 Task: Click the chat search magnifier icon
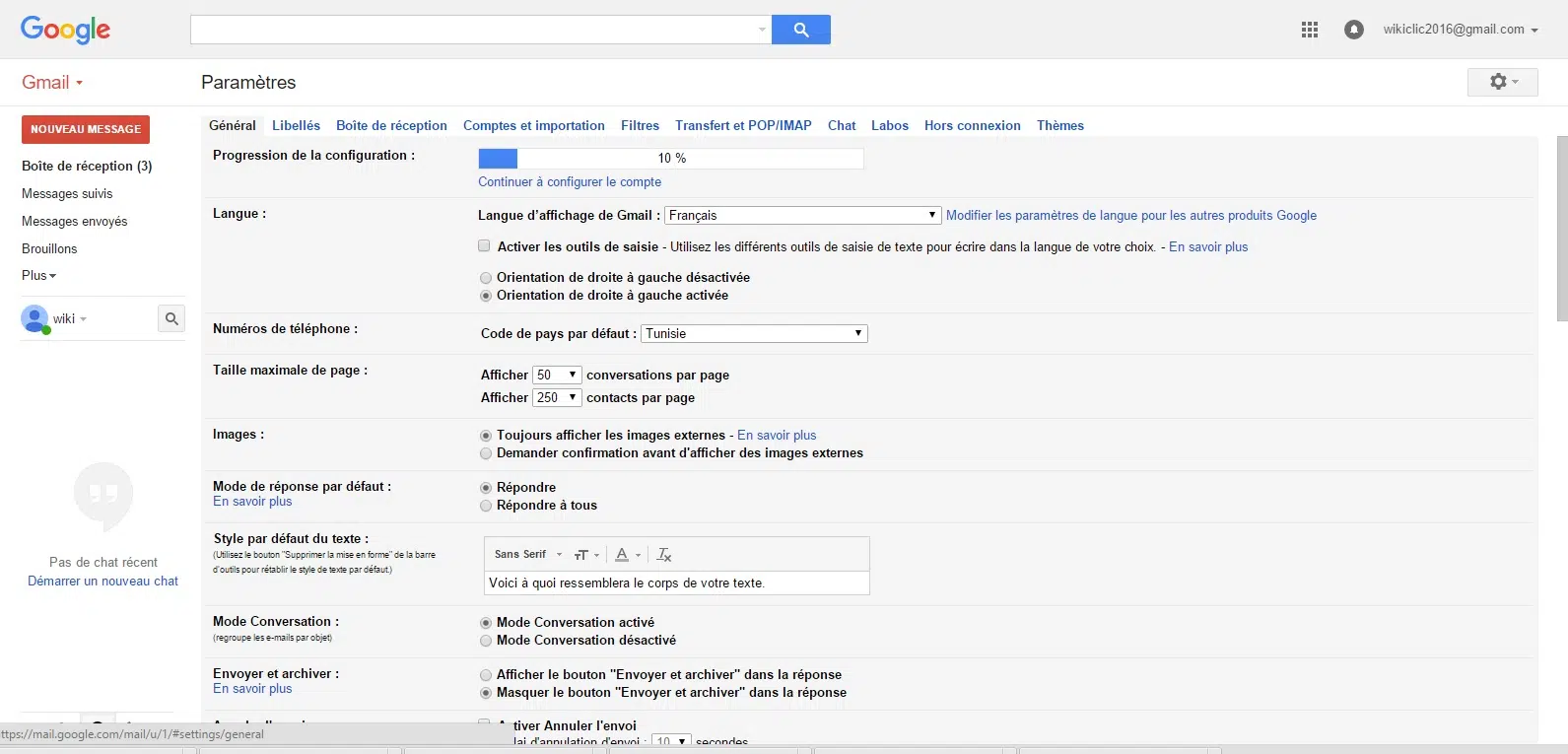pyautogui.click(x=171, y=318)
